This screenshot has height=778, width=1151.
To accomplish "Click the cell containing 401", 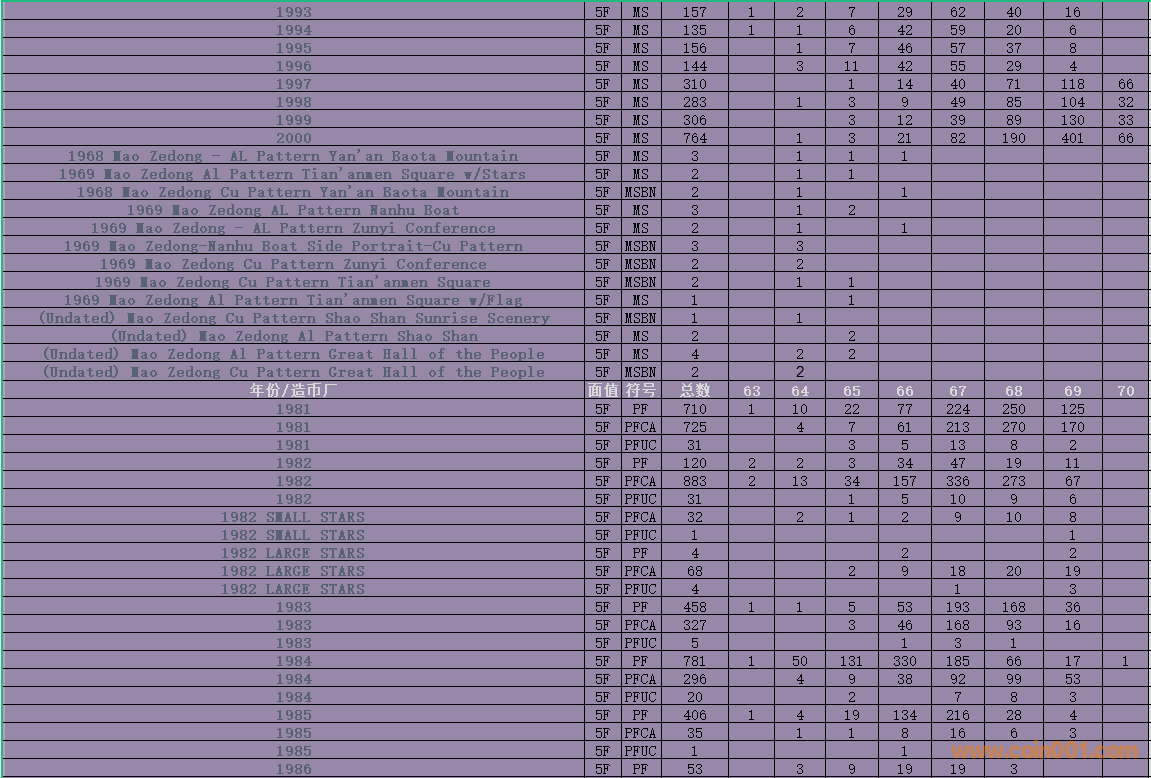I will (x=1072, y=139).
